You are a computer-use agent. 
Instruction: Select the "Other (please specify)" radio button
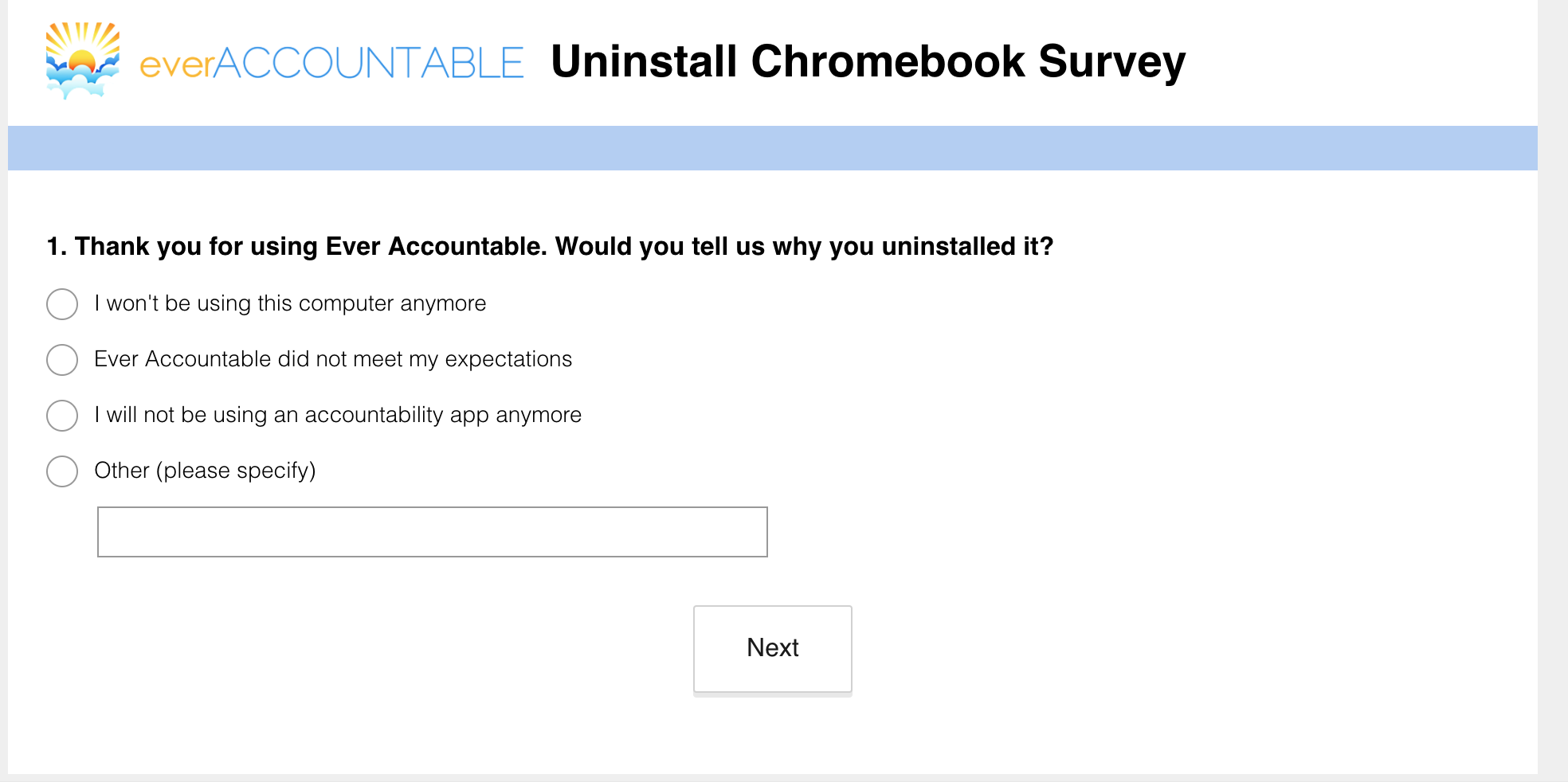coord(62,471)
